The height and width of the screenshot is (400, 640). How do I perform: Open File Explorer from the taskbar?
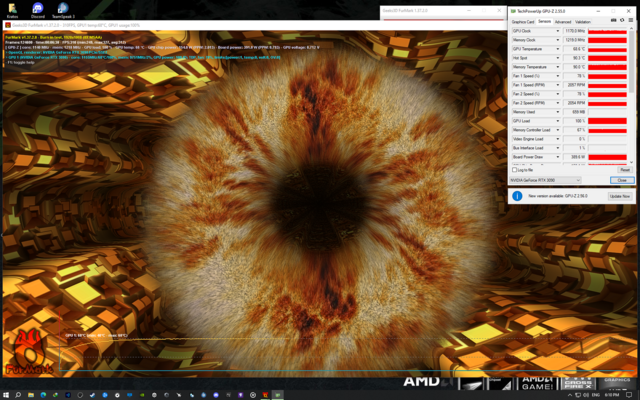coord(31,395)
